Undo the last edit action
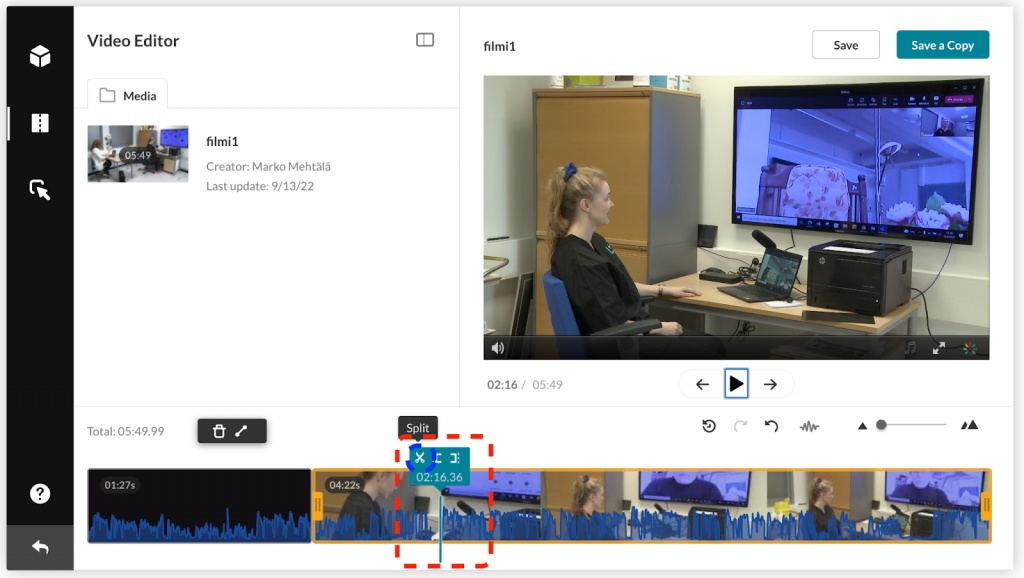 point(771,426)
